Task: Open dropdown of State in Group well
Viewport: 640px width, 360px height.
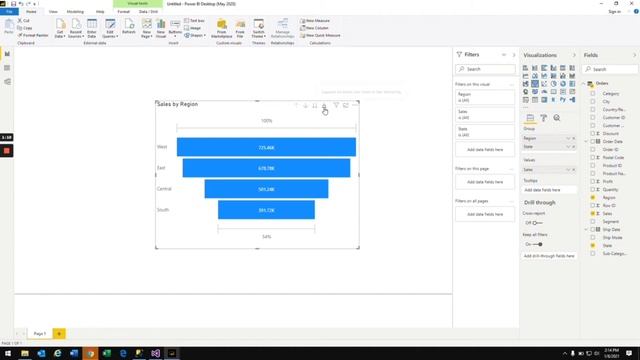Action: (x=568, y=147)
